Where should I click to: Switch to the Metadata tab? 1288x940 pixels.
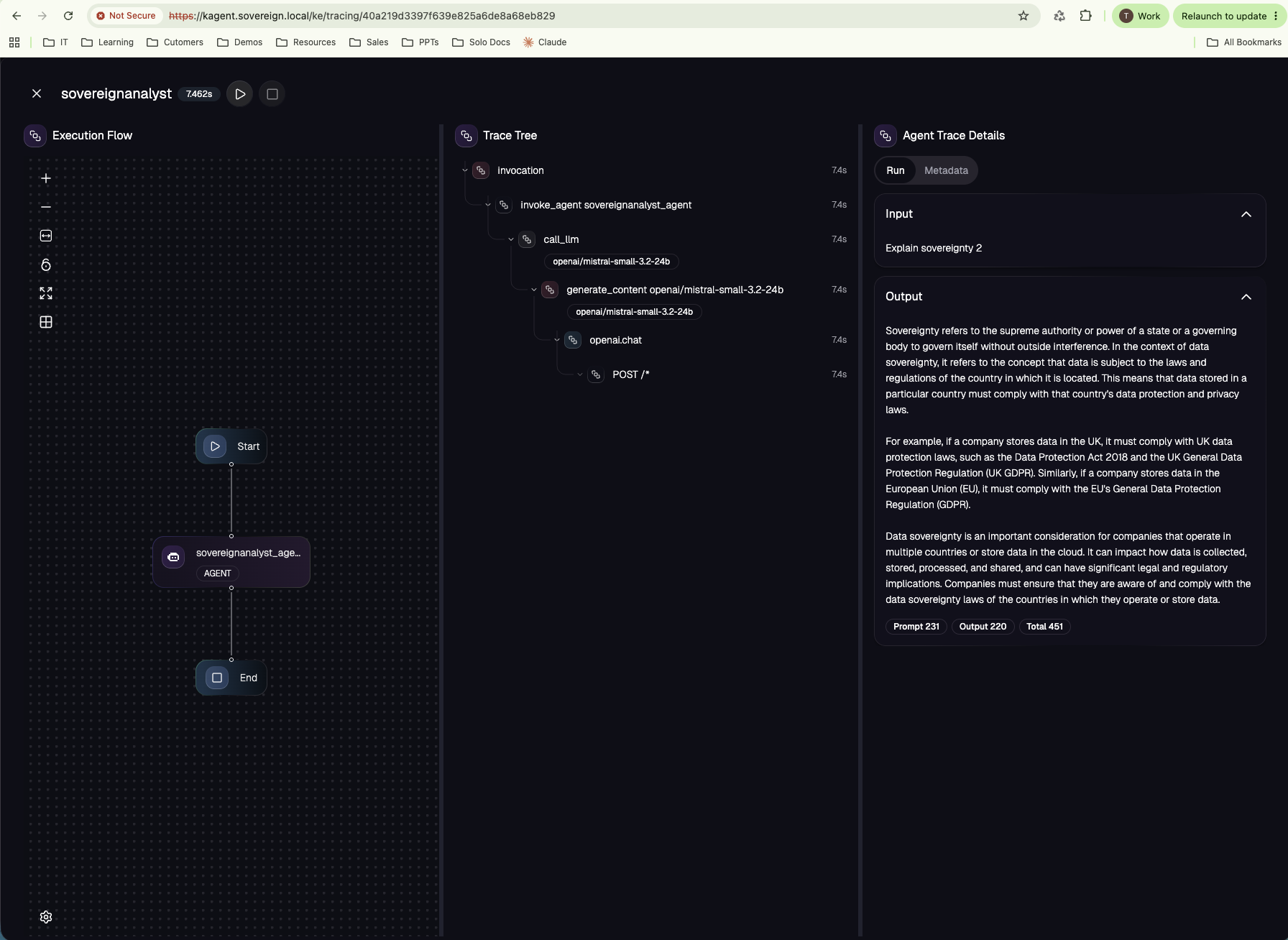[x=946, y=170]
